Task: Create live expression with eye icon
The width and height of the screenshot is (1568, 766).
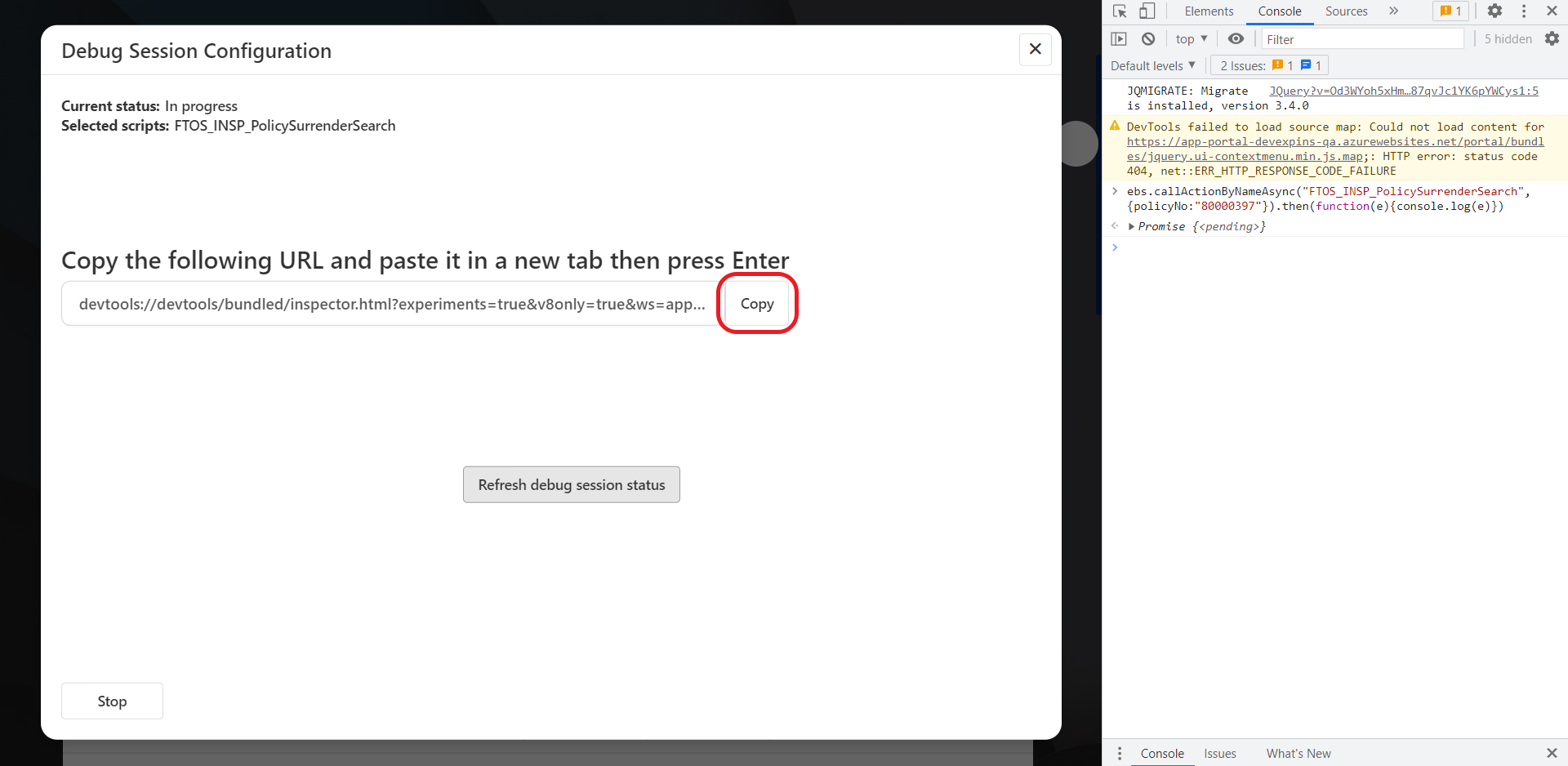Action: tap(1236, 39)
